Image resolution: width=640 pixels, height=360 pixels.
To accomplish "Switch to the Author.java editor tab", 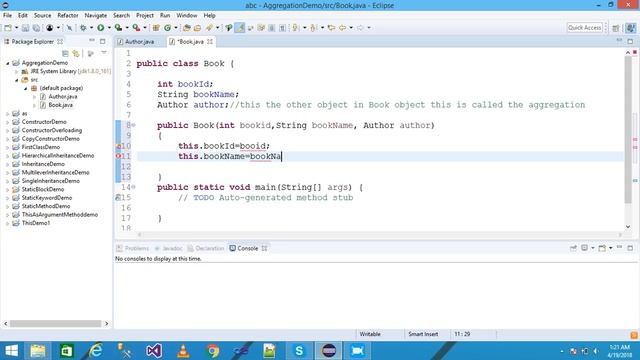I will pyautogui.click(x=139, y=42).
